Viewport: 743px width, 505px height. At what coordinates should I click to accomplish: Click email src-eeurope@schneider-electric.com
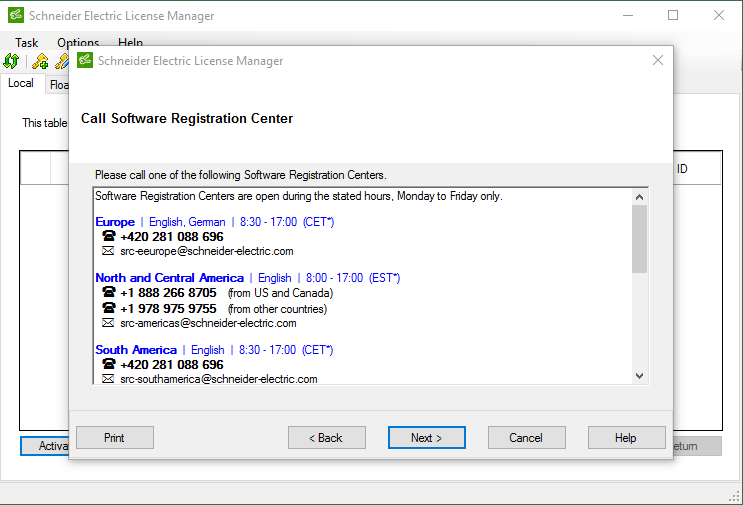(x=207, y=251)
